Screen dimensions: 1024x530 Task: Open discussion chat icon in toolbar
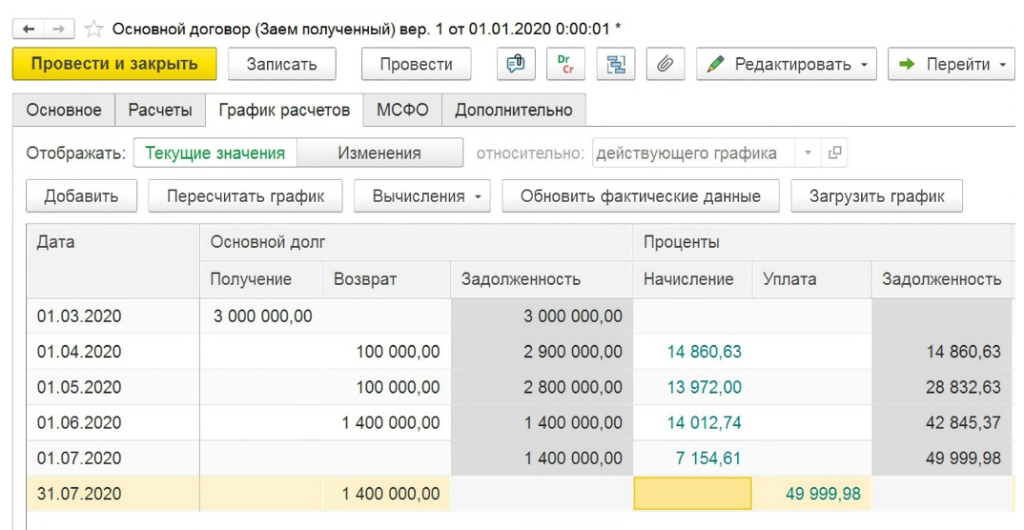click(516, 64)
